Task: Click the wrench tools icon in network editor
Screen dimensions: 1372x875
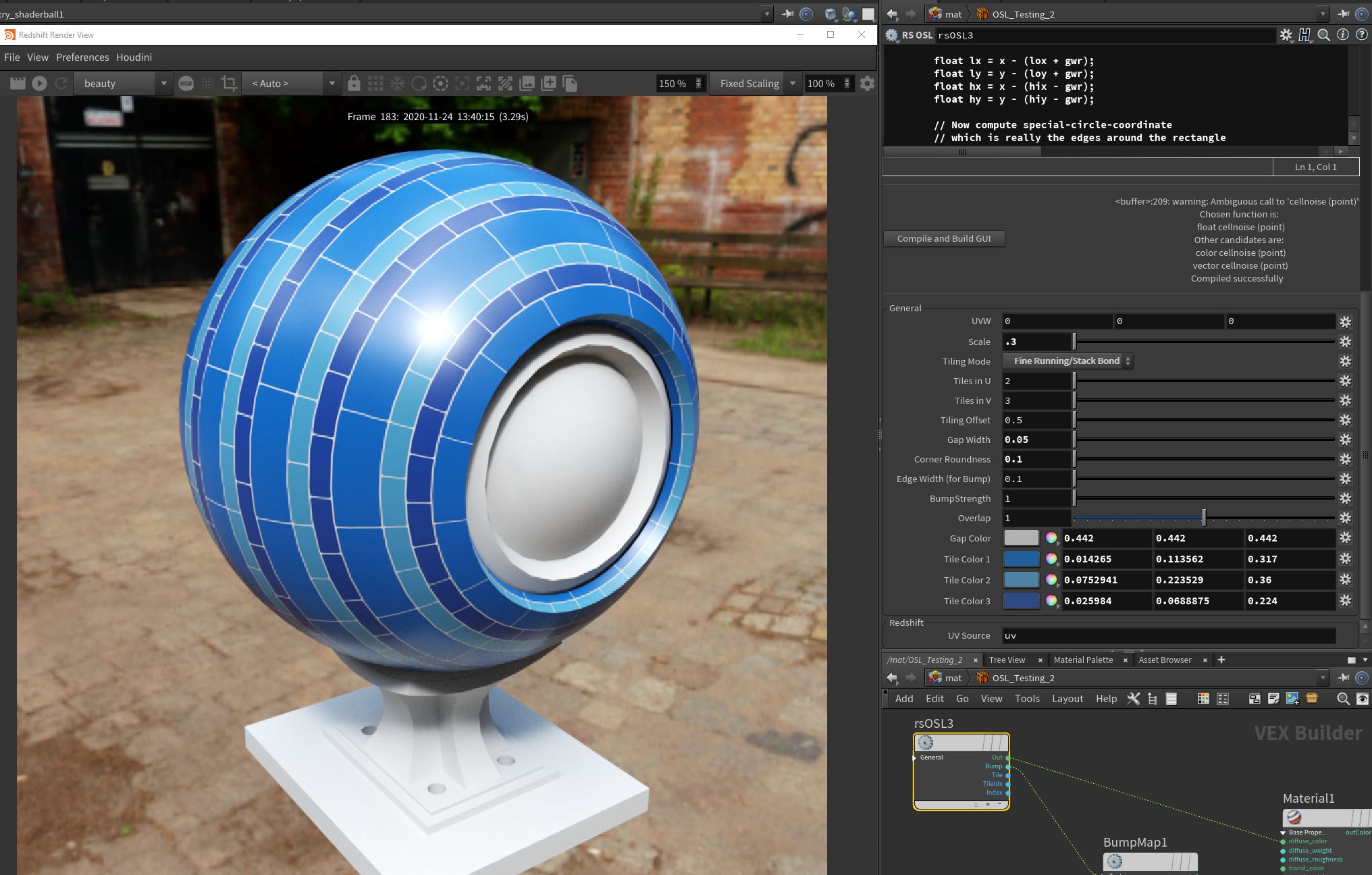Action: 1134,699
